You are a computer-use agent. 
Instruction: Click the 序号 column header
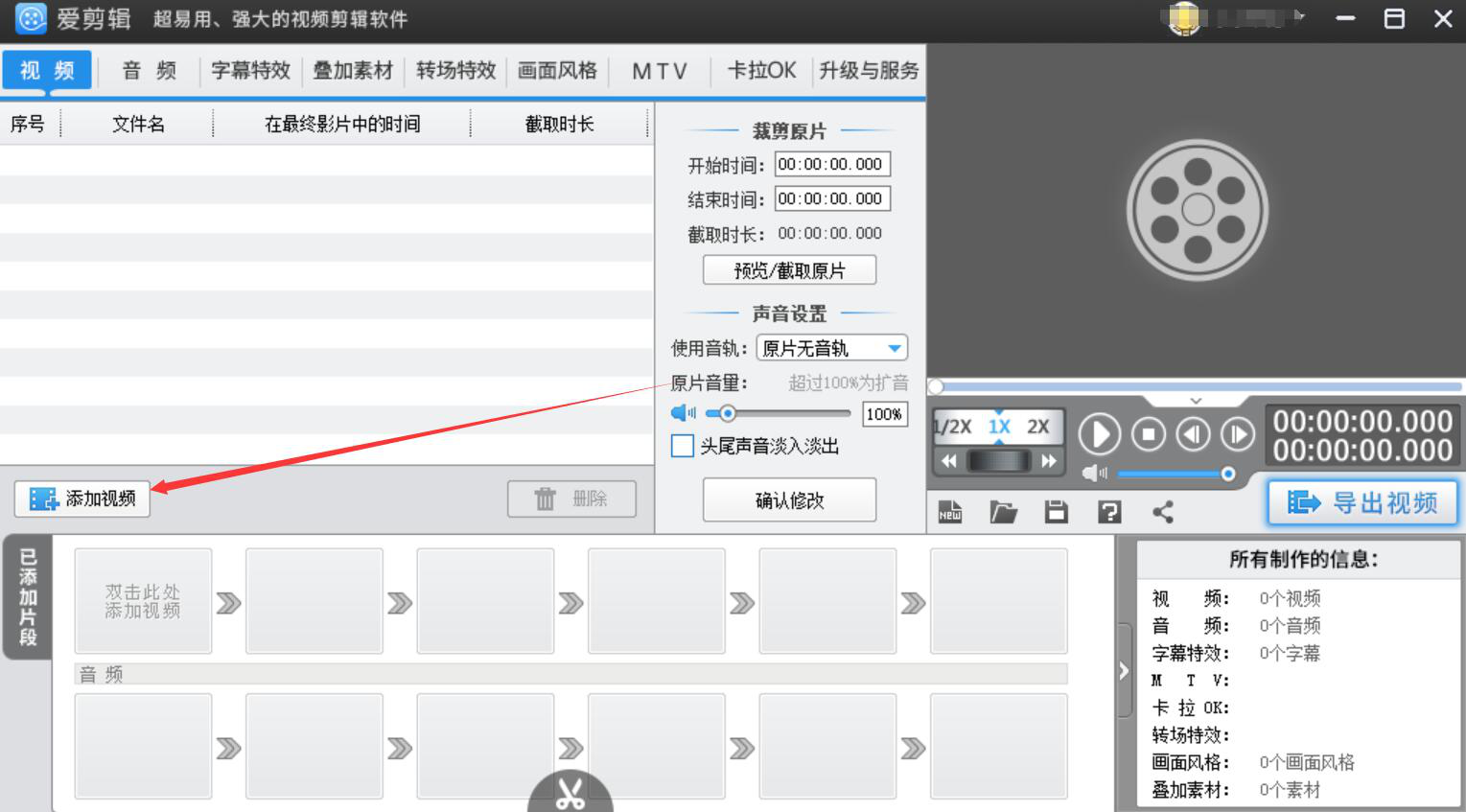[x=28, y=124]
